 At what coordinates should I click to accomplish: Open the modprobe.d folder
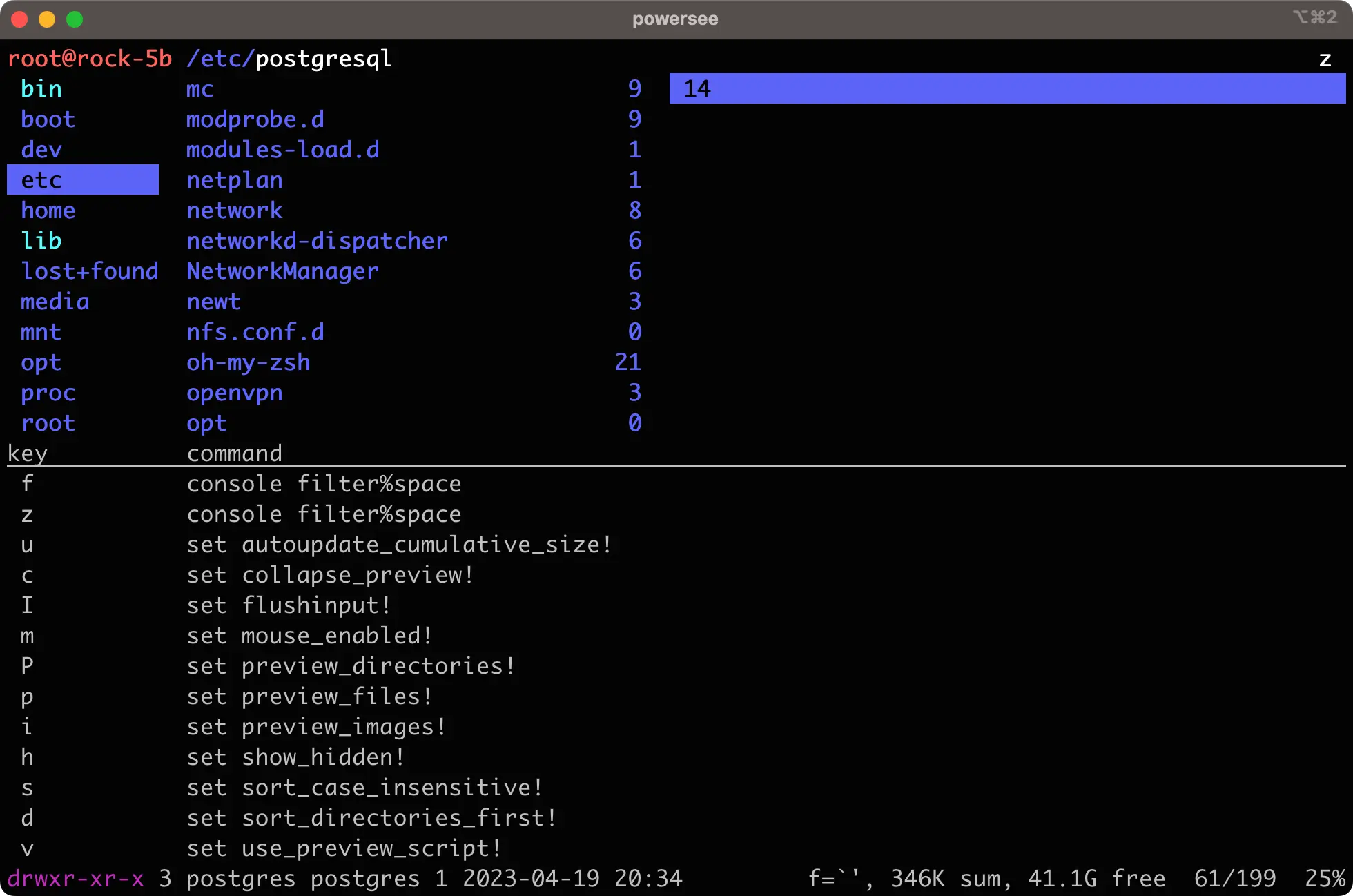[x=255, y=119]
